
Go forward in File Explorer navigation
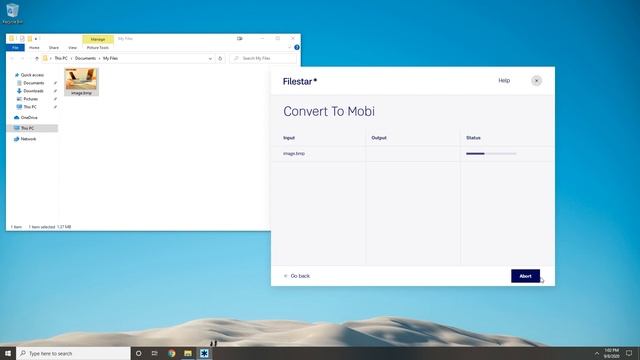(22, 59)
